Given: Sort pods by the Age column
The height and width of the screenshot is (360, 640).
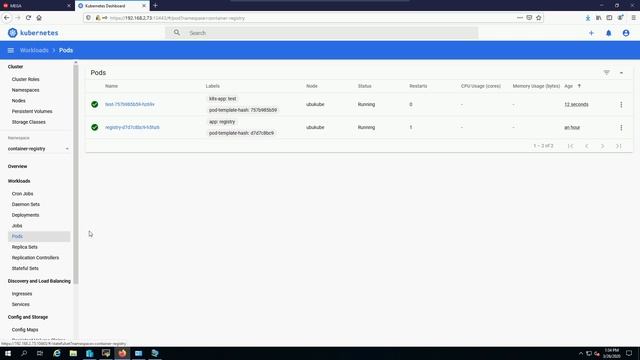Looking at the screenshot, I should point(572,86).
